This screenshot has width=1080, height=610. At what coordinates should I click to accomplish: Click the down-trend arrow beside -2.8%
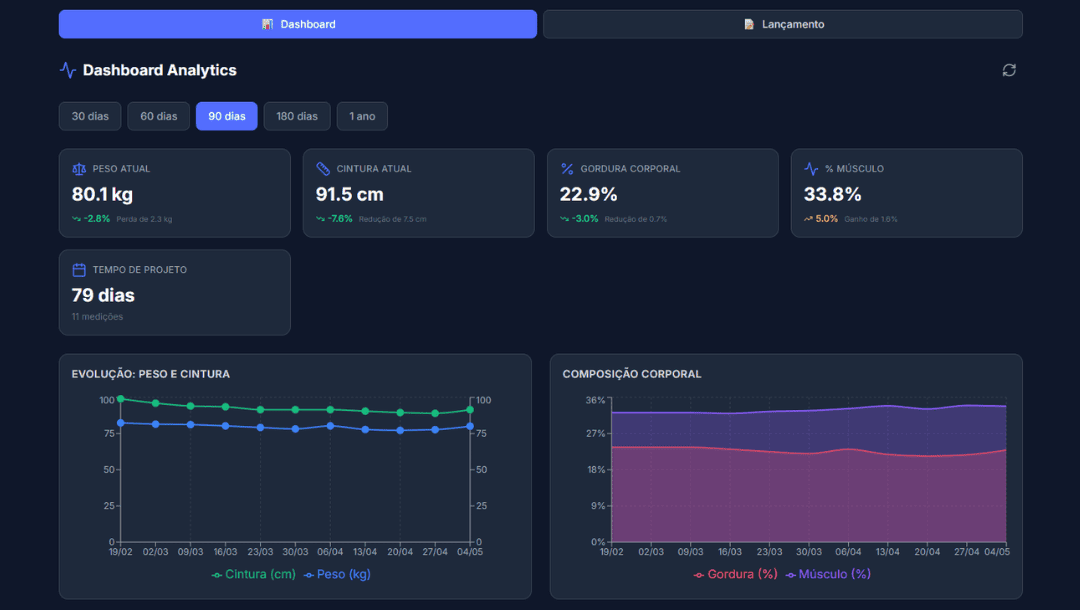tap(76, 219)
